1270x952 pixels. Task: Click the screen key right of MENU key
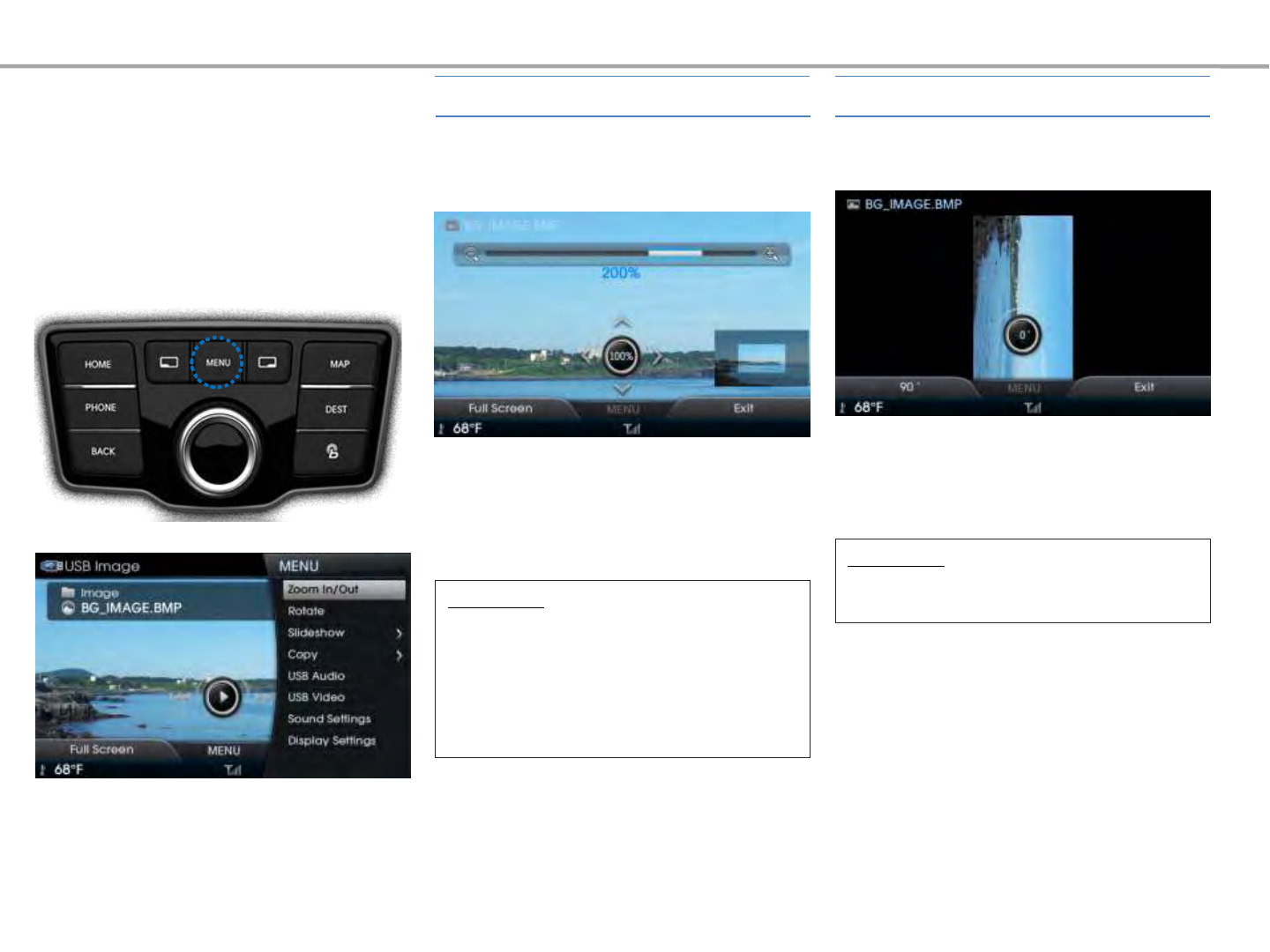[267, 362]
